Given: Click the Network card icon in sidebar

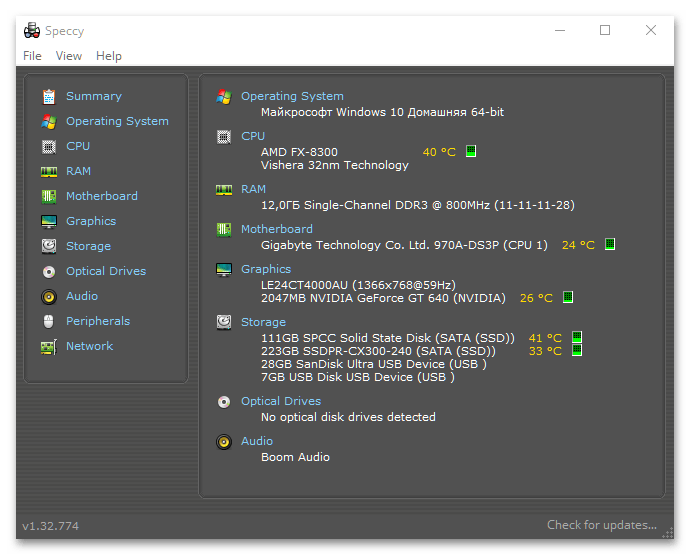Looking at the screenshot, I should [x=49, y=347].
